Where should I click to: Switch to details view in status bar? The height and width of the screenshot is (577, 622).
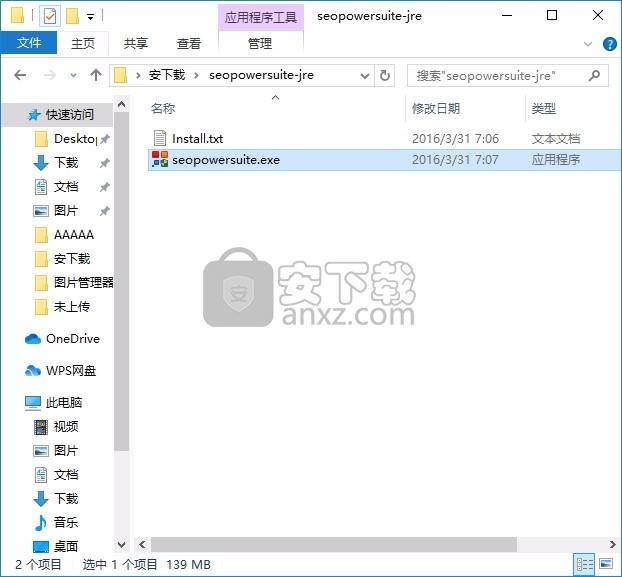click(x=585, y=564)
